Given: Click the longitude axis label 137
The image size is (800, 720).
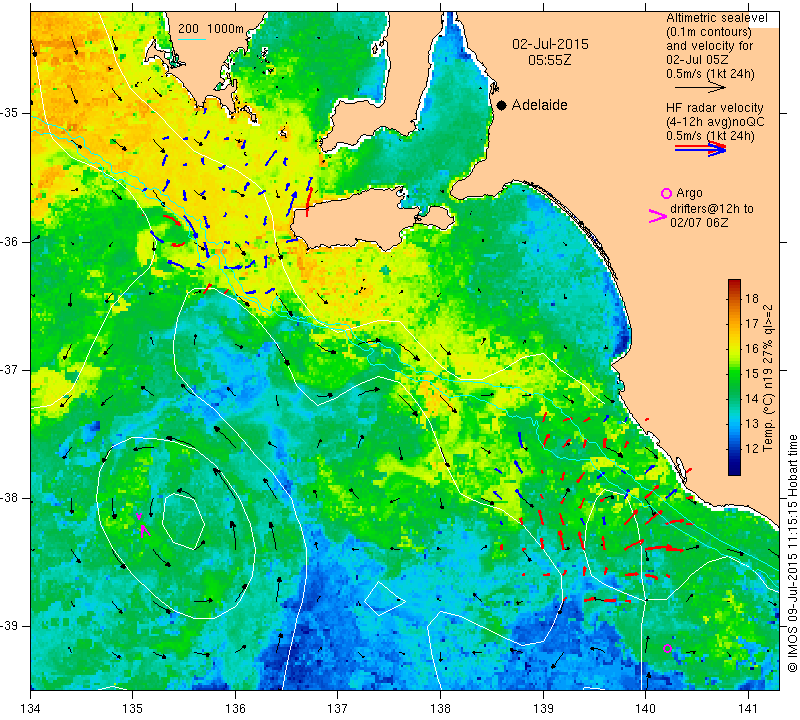Looking at the screenshot, I should click(337, 709).
